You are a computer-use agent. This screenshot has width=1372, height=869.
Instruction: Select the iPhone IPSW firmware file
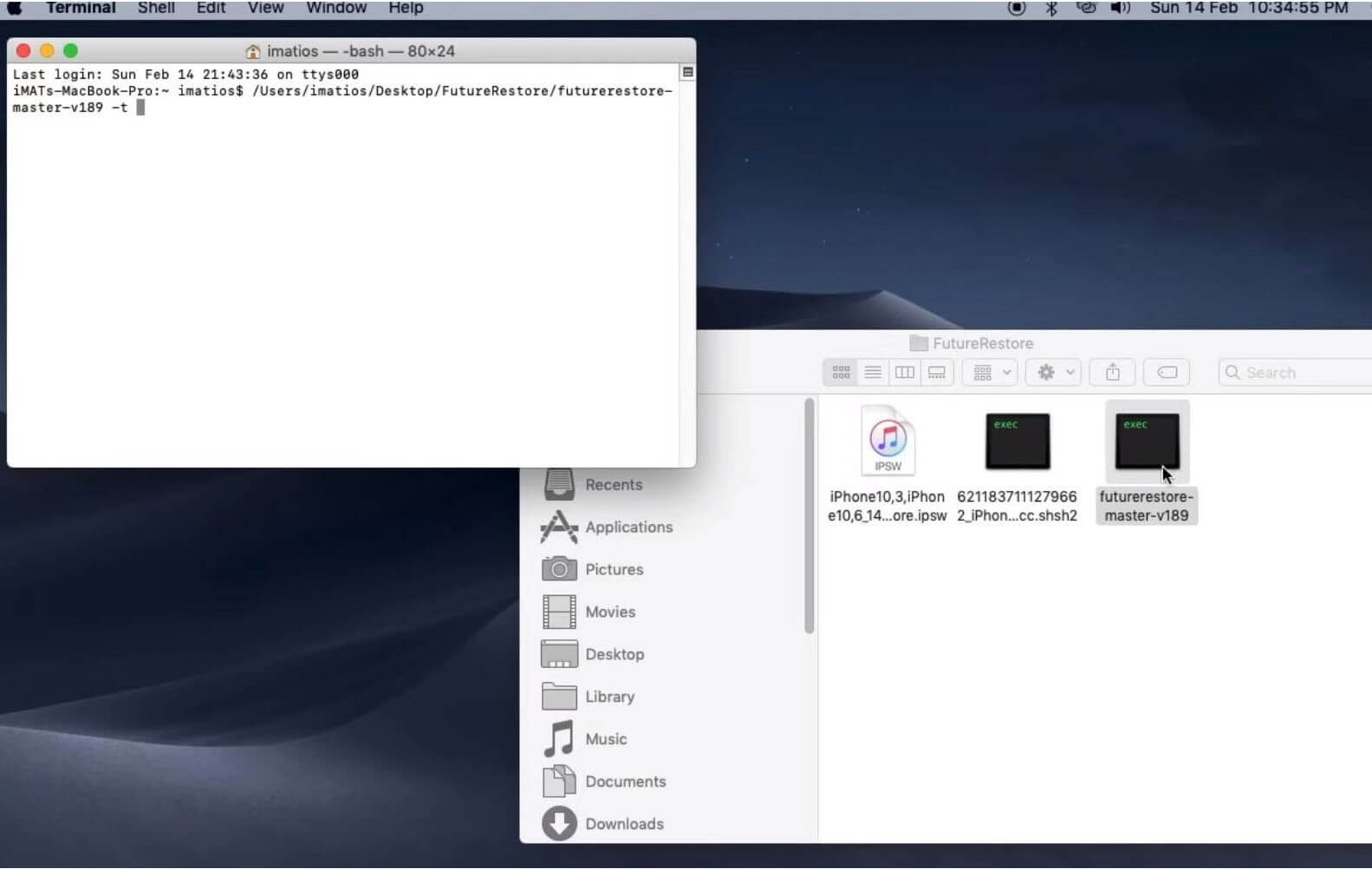click(888, 442)
